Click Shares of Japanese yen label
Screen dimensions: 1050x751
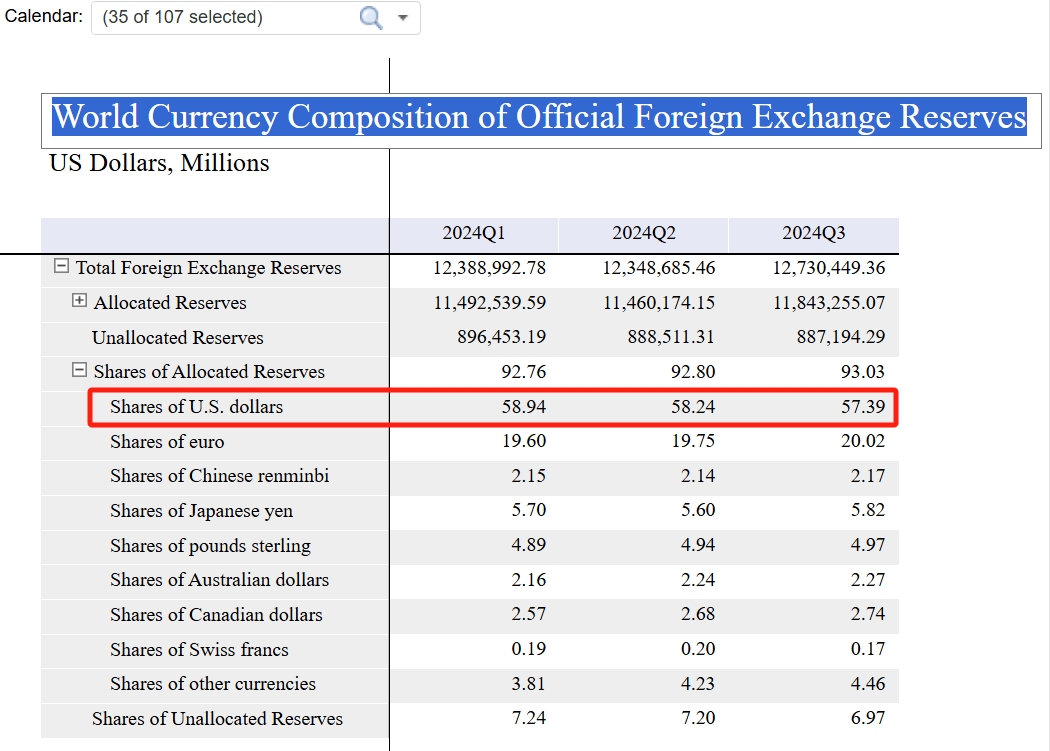tap(201, 511)
